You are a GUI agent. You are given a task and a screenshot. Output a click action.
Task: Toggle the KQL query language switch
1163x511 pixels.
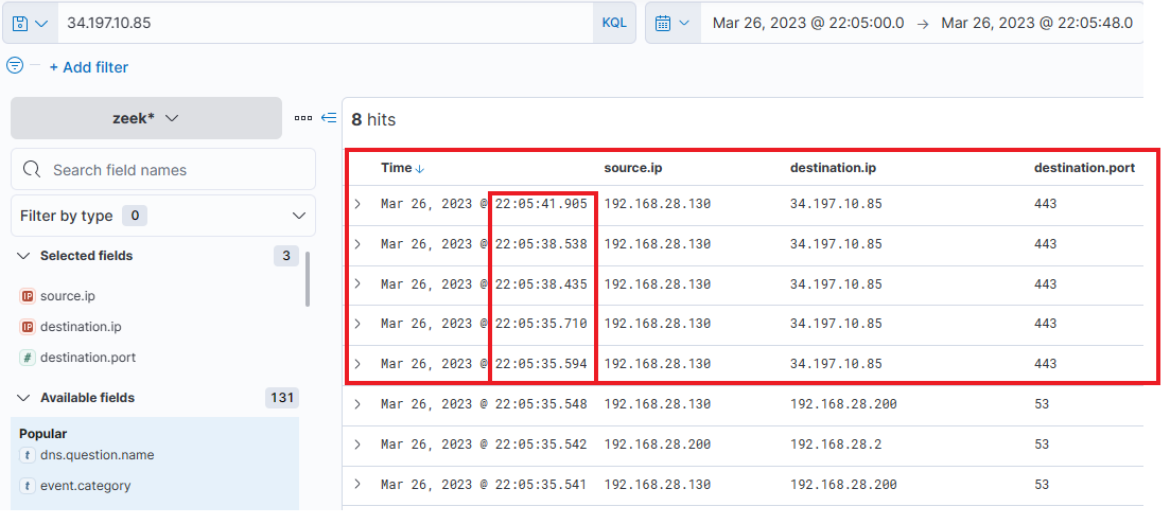614,22
